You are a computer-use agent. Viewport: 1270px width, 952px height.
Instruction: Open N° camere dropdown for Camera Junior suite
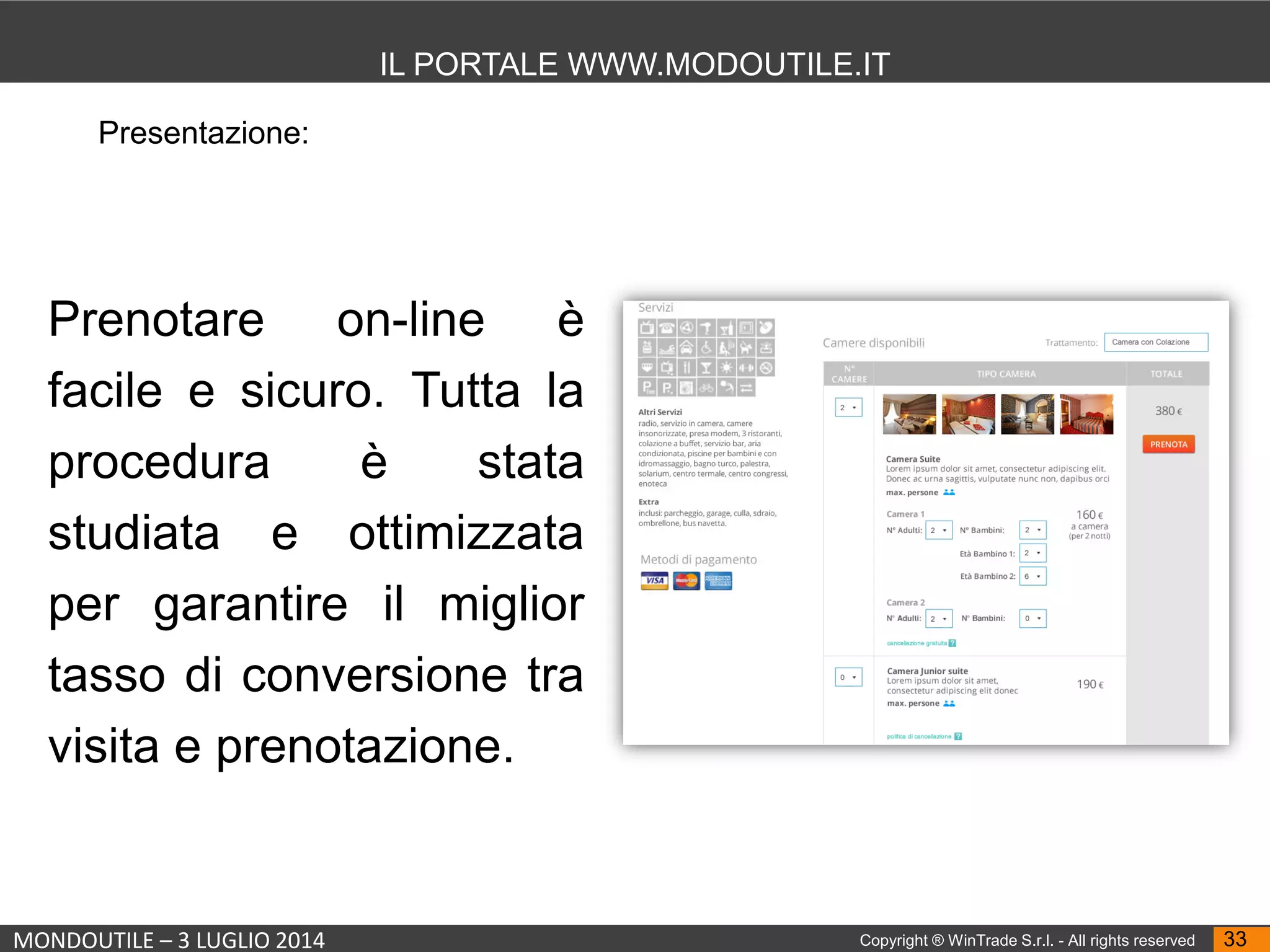pyautogui.click(x=848, y=677)
